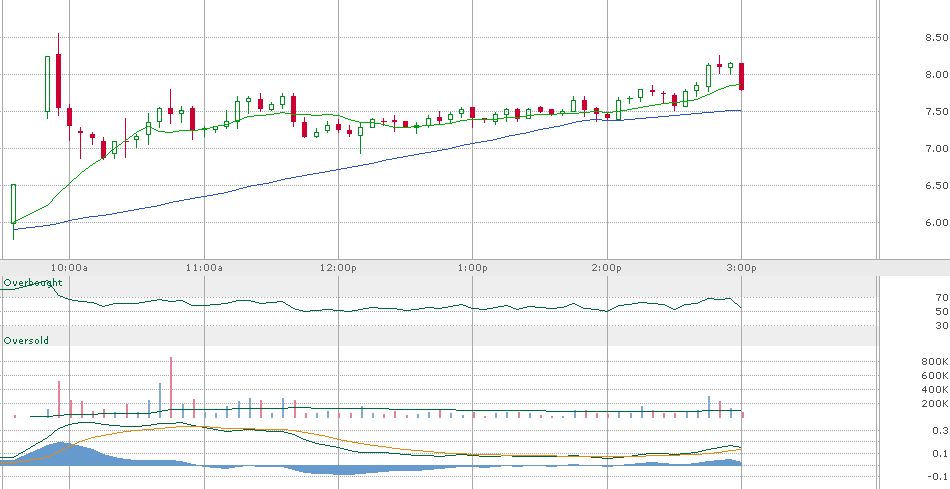Click the 0.1 MACD axis label
This screenshot has height=489, width=950.
coord(940,454)
